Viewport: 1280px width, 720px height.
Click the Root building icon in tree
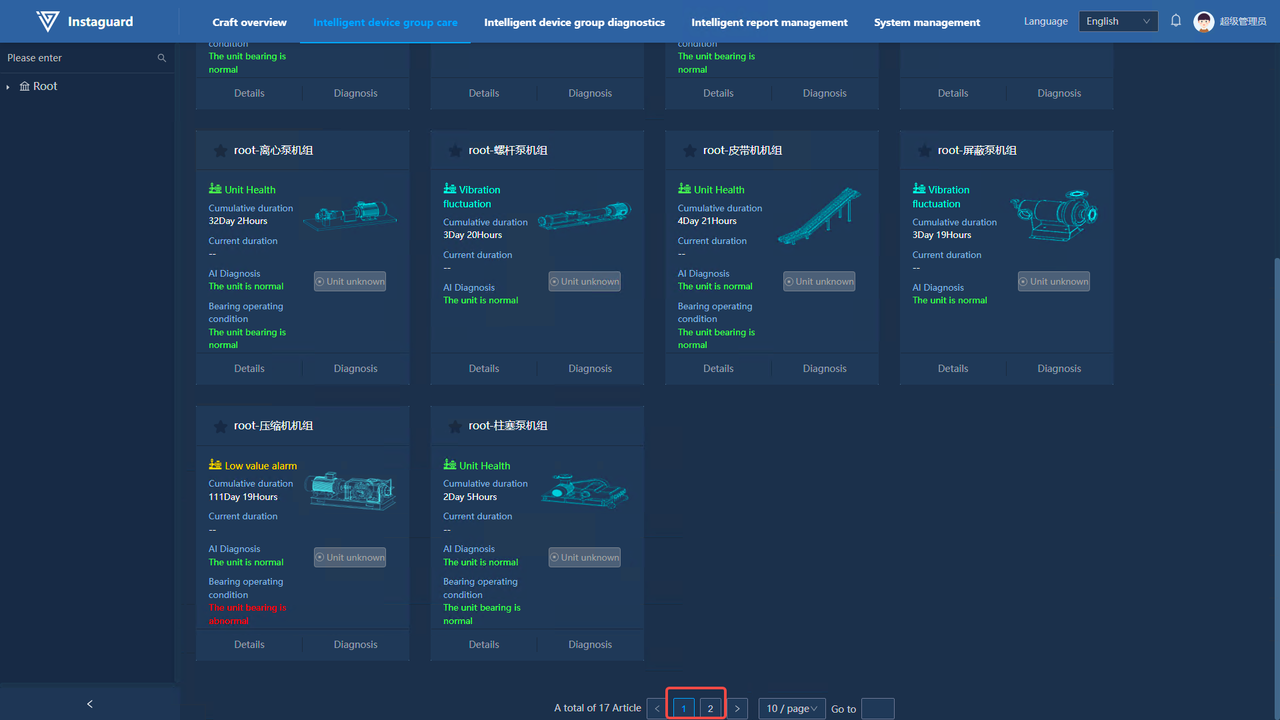(25, 87)
